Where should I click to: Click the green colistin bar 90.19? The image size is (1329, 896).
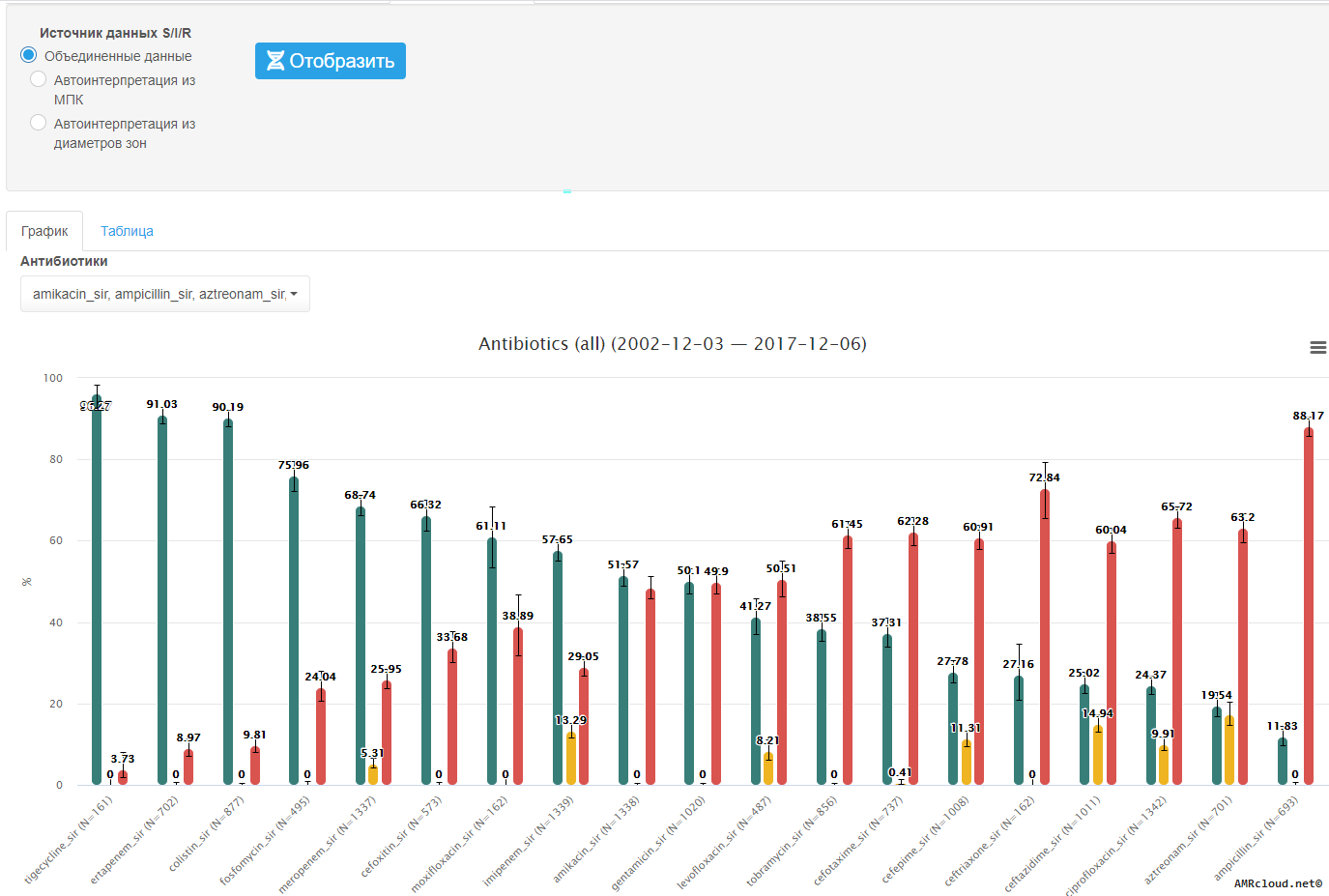tap(228, 601)
